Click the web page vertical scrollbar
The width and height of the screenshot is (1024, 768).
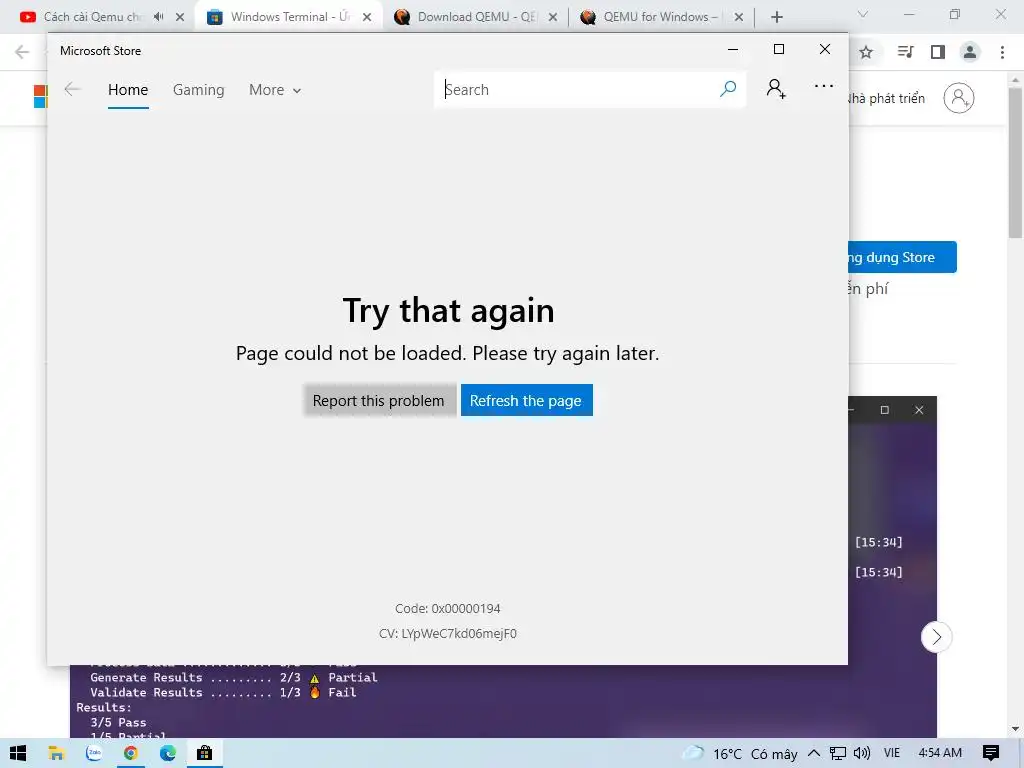coord(1016,163)
